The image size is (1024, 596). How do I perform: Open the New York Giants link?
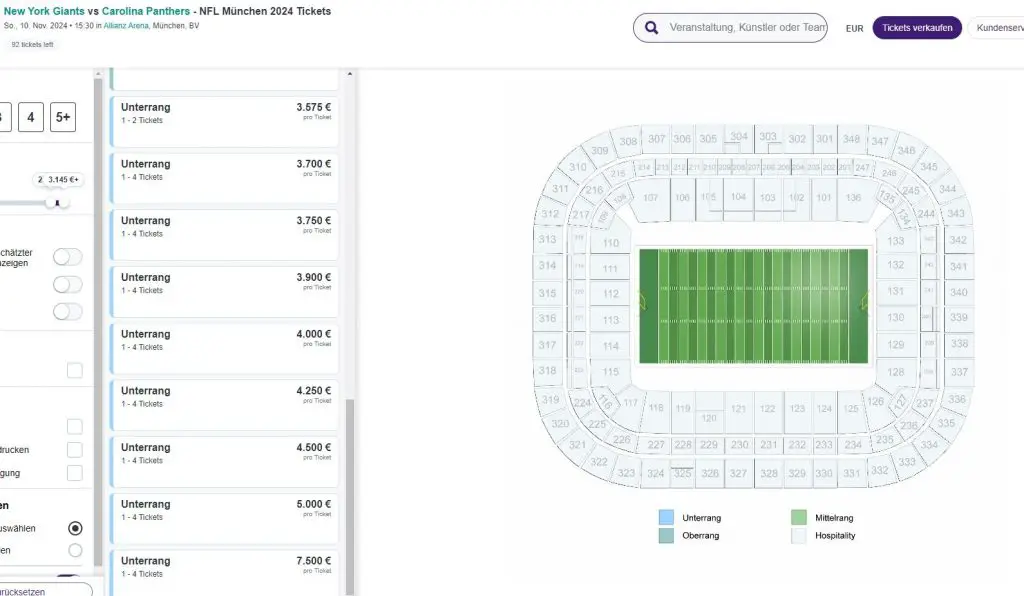[x=42, y=11]
